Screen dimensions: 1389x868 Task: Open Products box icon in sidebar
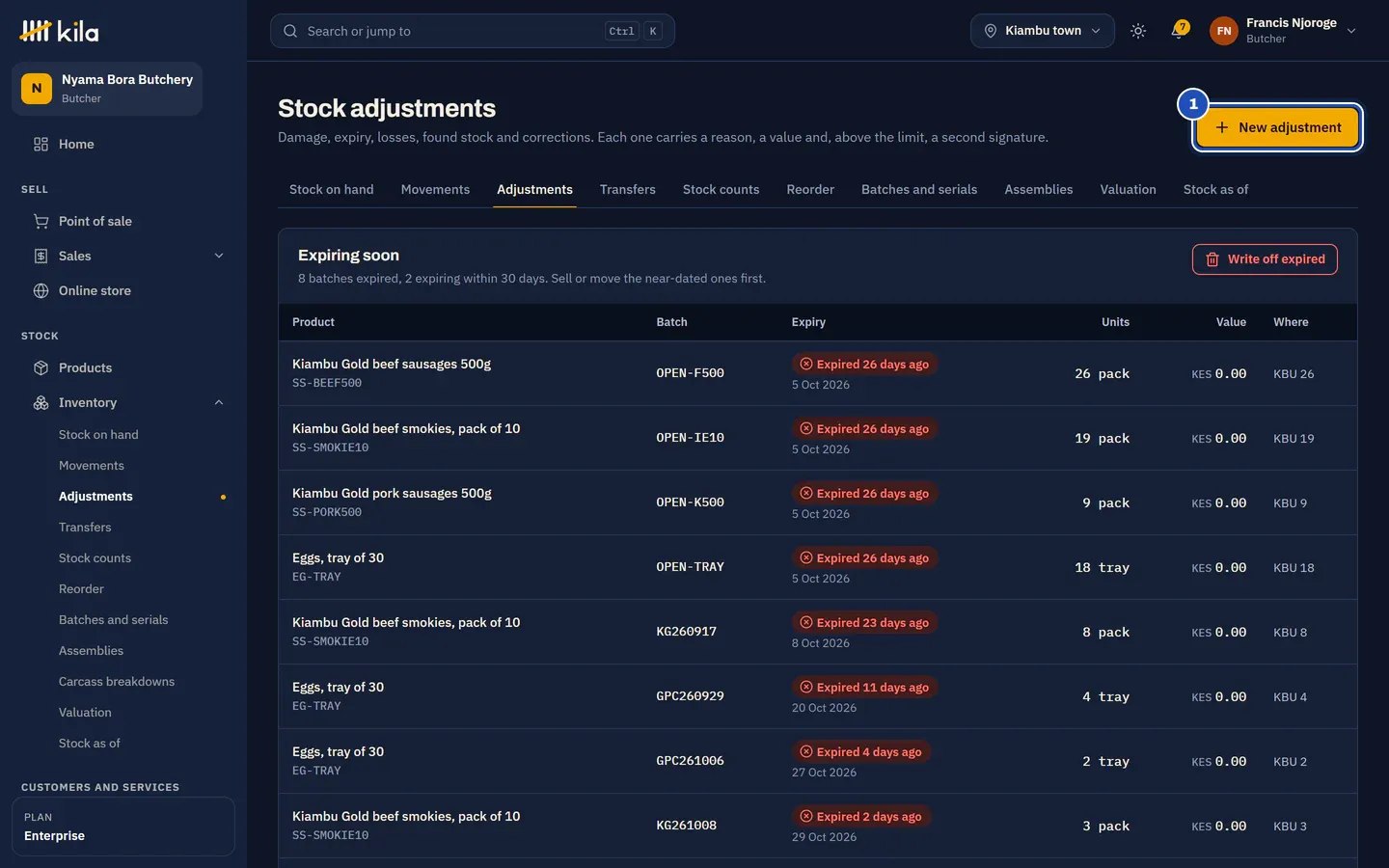[x=41, y=367]
